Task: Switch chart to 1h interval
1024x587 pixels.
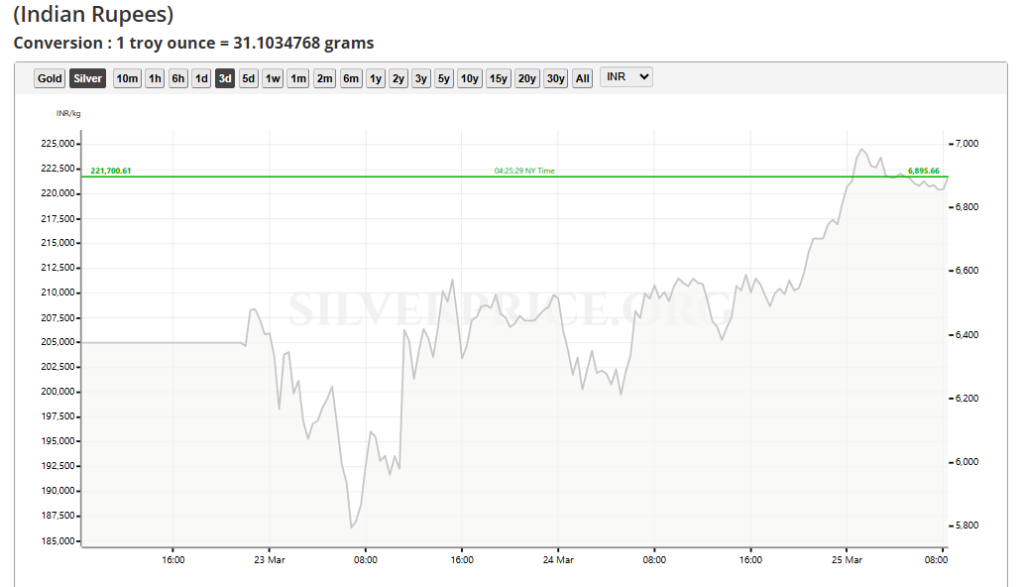Action: [154, 78]
